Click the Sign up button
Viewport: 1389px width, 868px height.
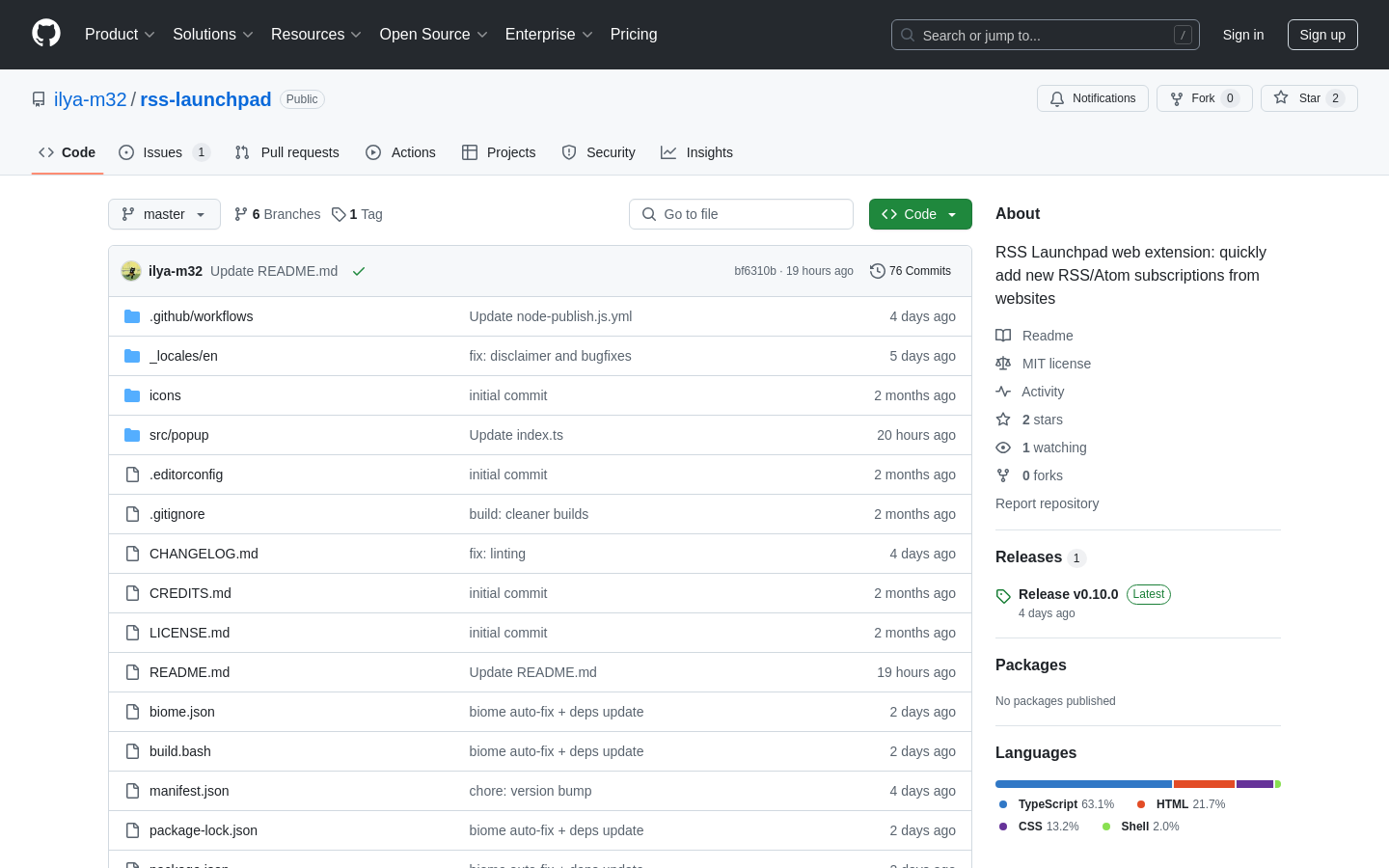tap(1322, 35)
